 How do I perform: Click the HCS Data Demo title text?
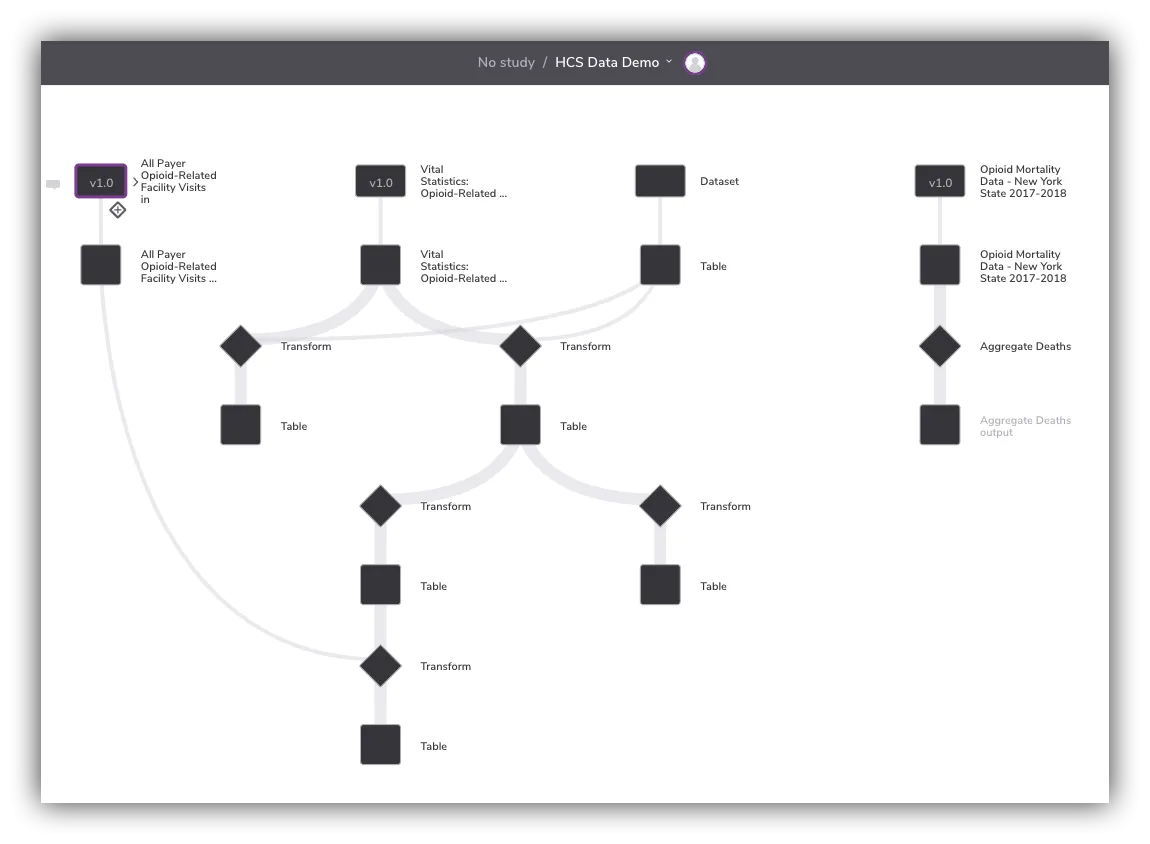[607, 62]
